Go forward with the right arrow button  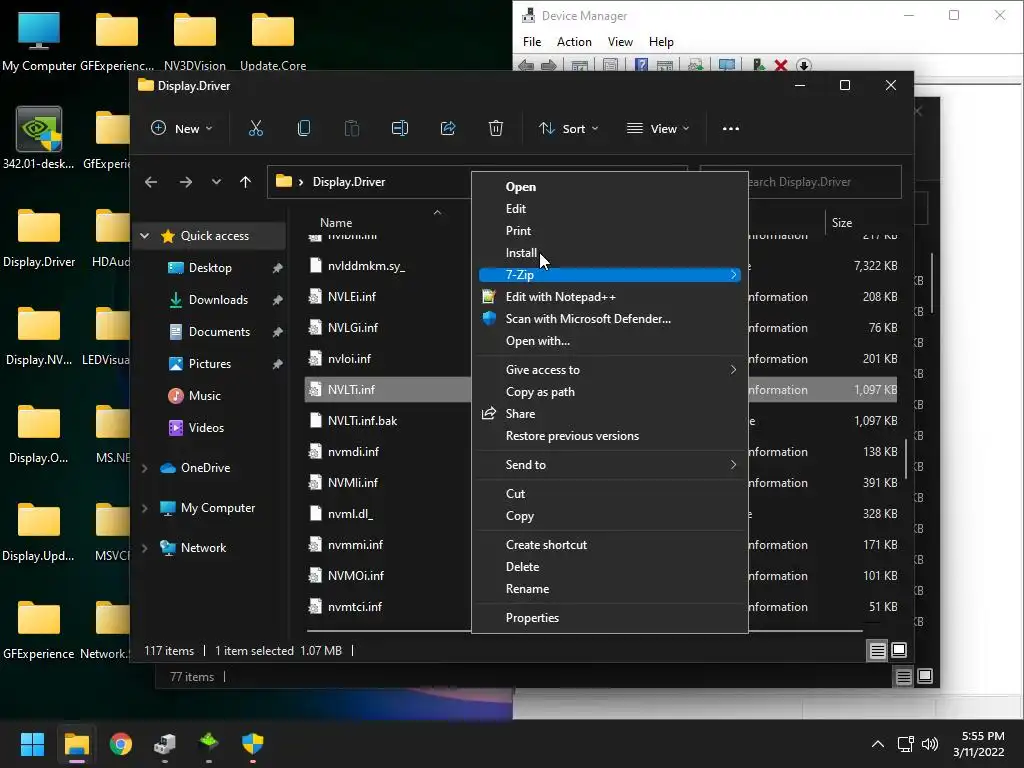click(x=185, y=182)
